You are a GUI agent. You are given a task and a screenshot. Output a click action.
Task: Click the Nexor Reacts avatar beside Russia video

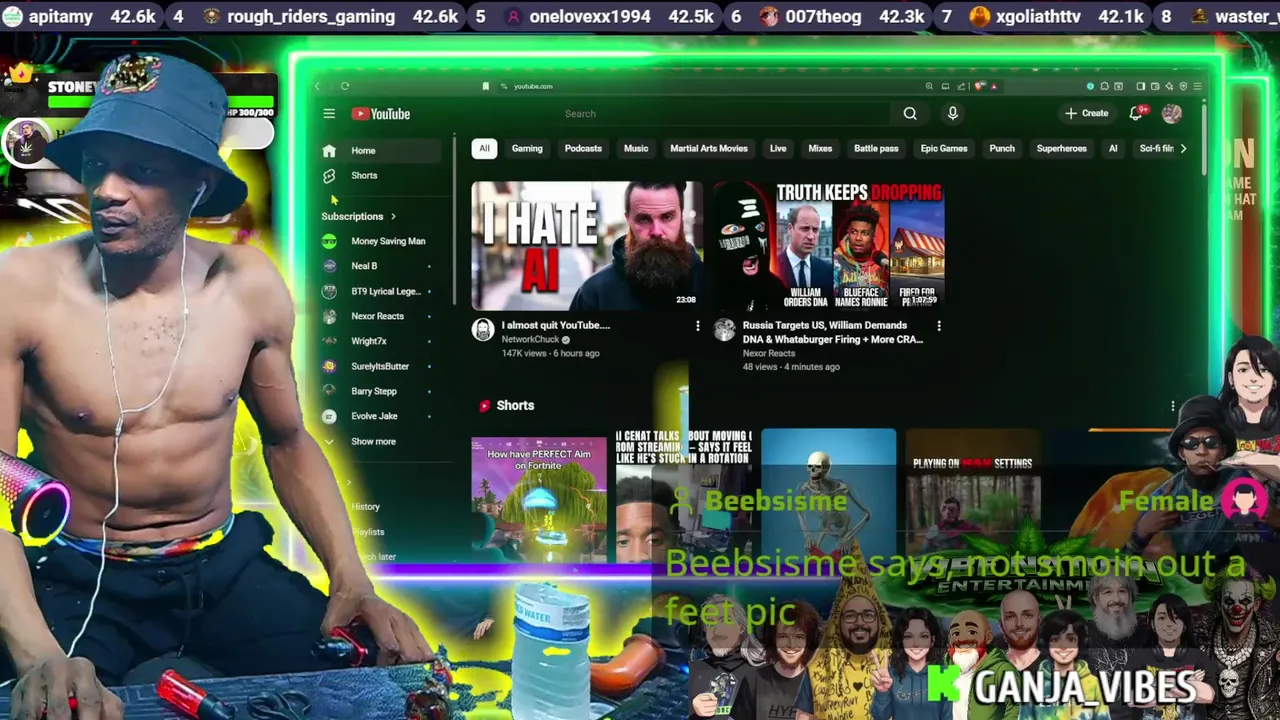[724, 330]
